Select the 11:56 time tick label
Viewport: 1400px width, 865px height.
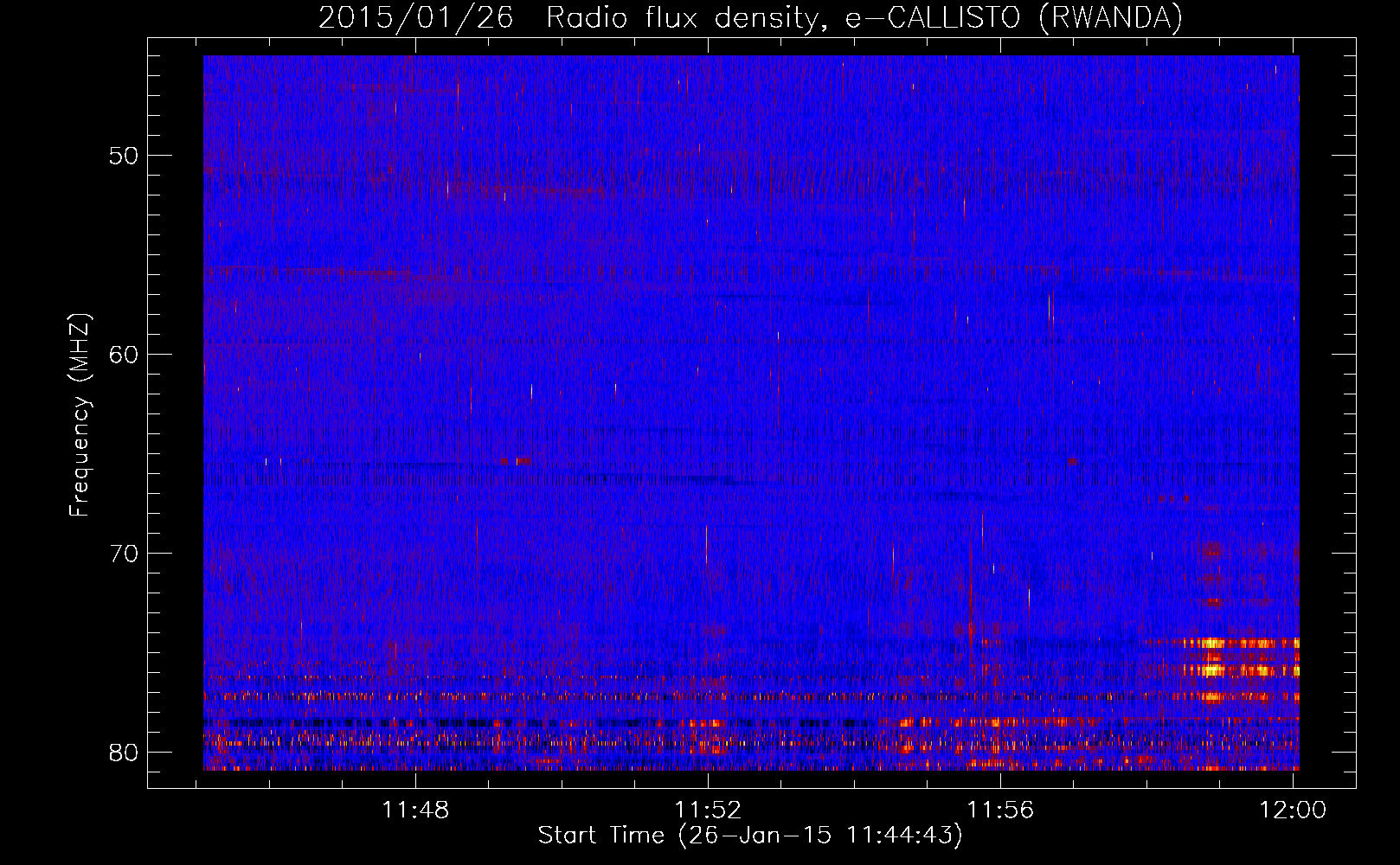click(x=1001, y=811)
